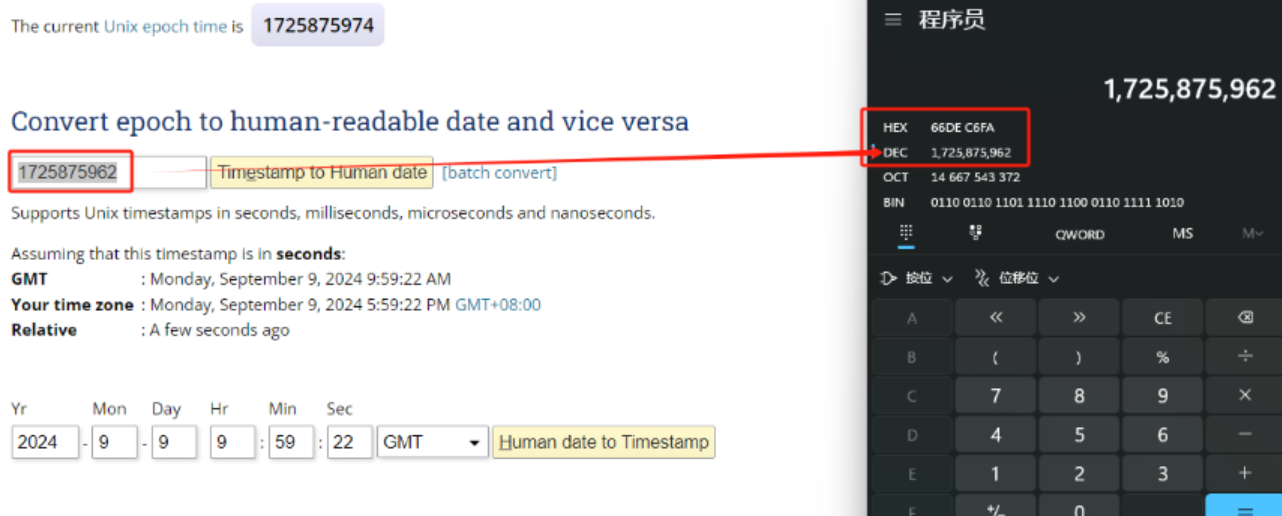Click the number 3 key
1282x516 pixels.
(1162, 474)
